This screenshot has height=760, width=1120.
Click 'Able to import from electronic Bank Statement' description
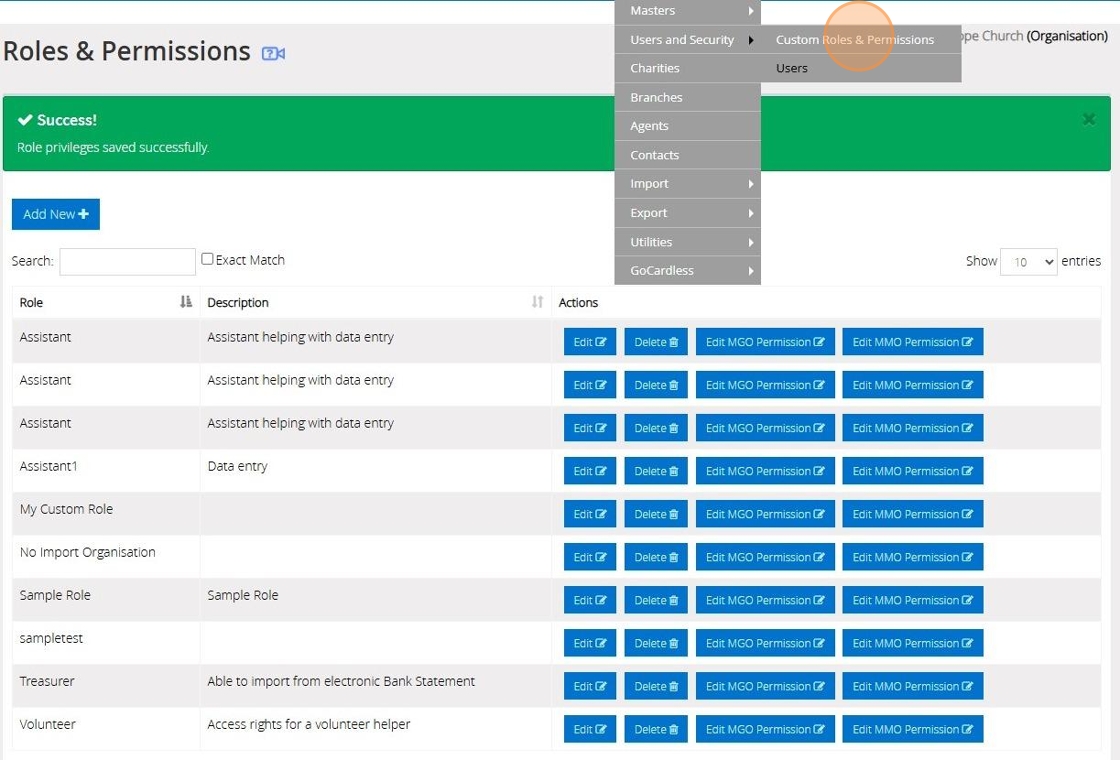[x=341, y=681]
